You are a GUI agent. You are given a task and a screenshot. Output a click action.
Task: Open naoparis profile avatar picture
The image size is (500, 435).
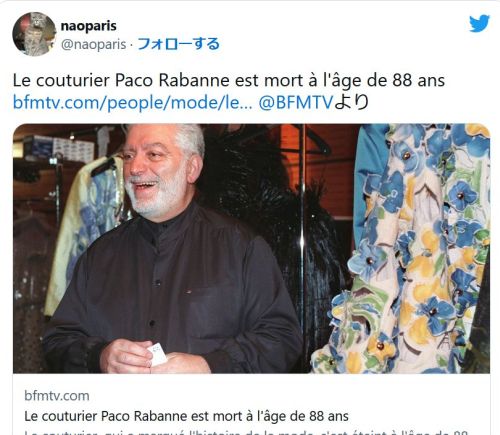34,34
